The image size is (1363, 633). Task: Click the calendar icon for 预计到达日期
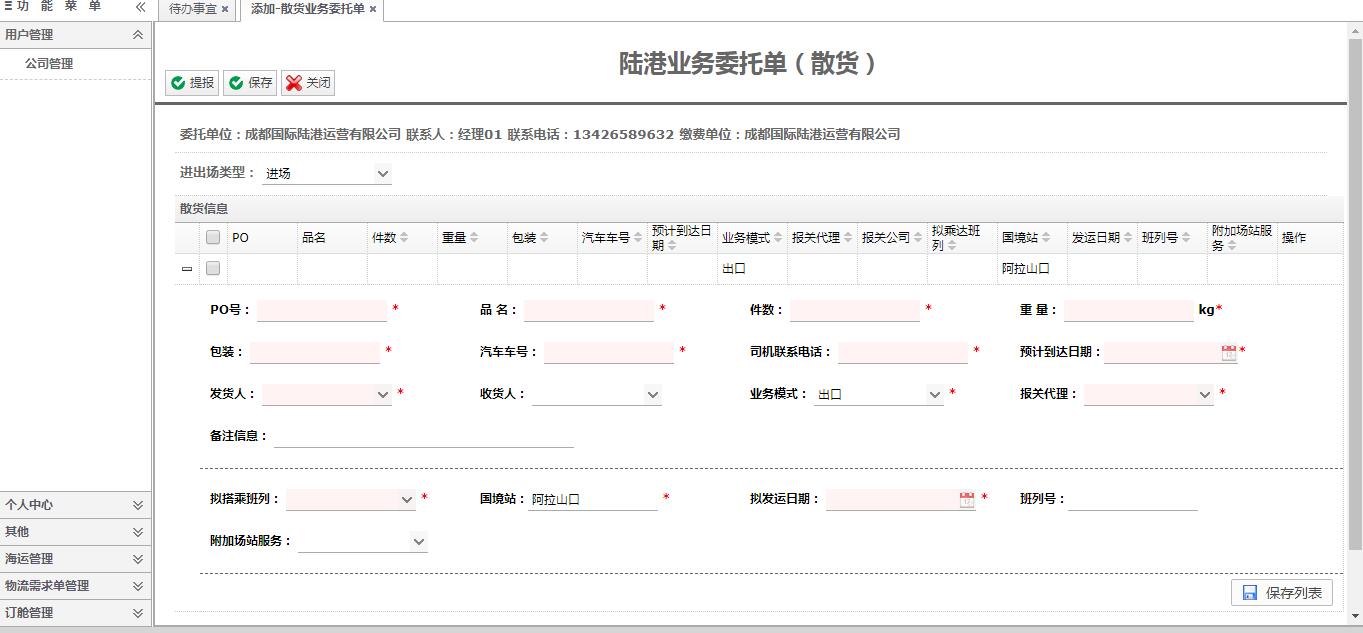(1228, 352)
